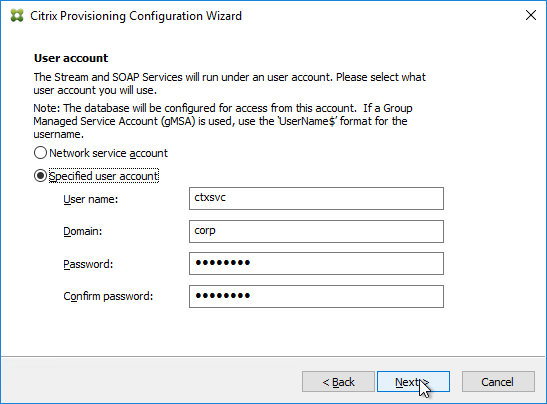Choose the Specified user account radio button
The image size is (547, 404).
pos(40,175)
